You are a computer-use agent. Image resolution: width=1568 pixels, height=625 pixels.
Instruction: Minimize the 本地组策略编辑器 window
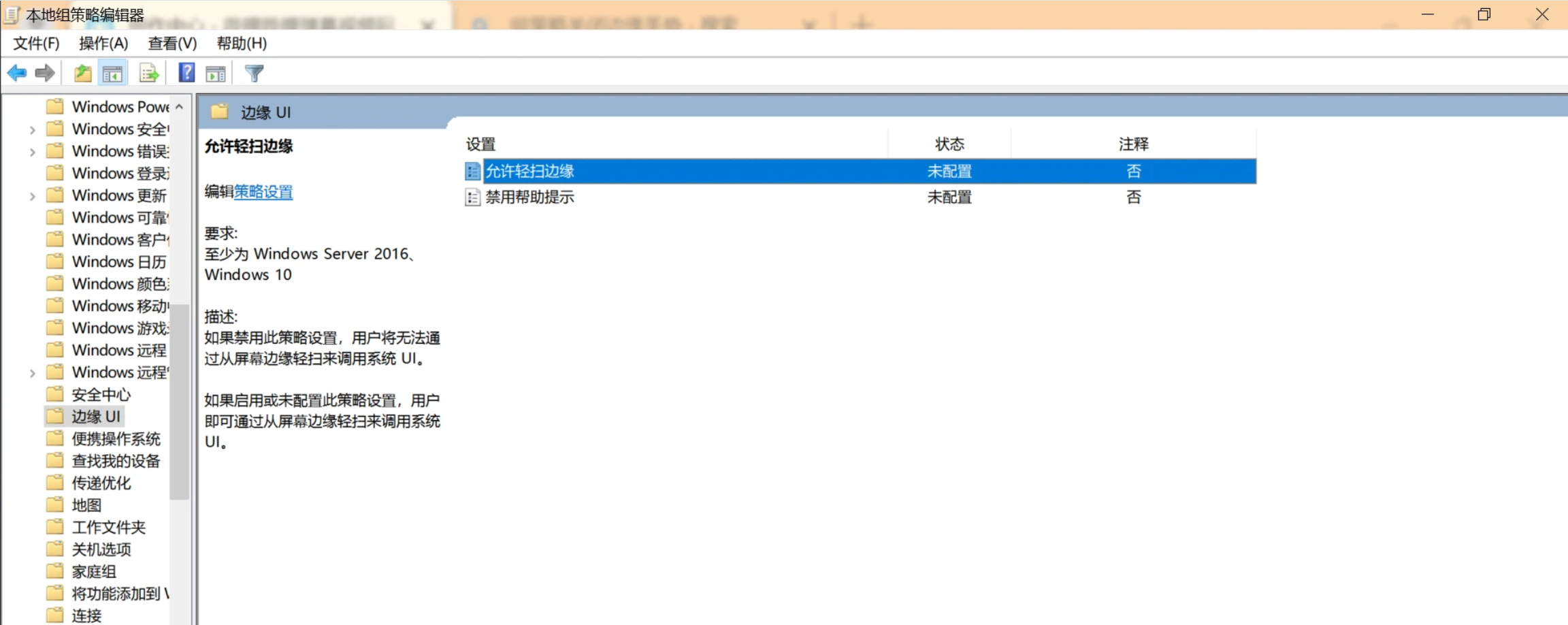(1428, 14)
